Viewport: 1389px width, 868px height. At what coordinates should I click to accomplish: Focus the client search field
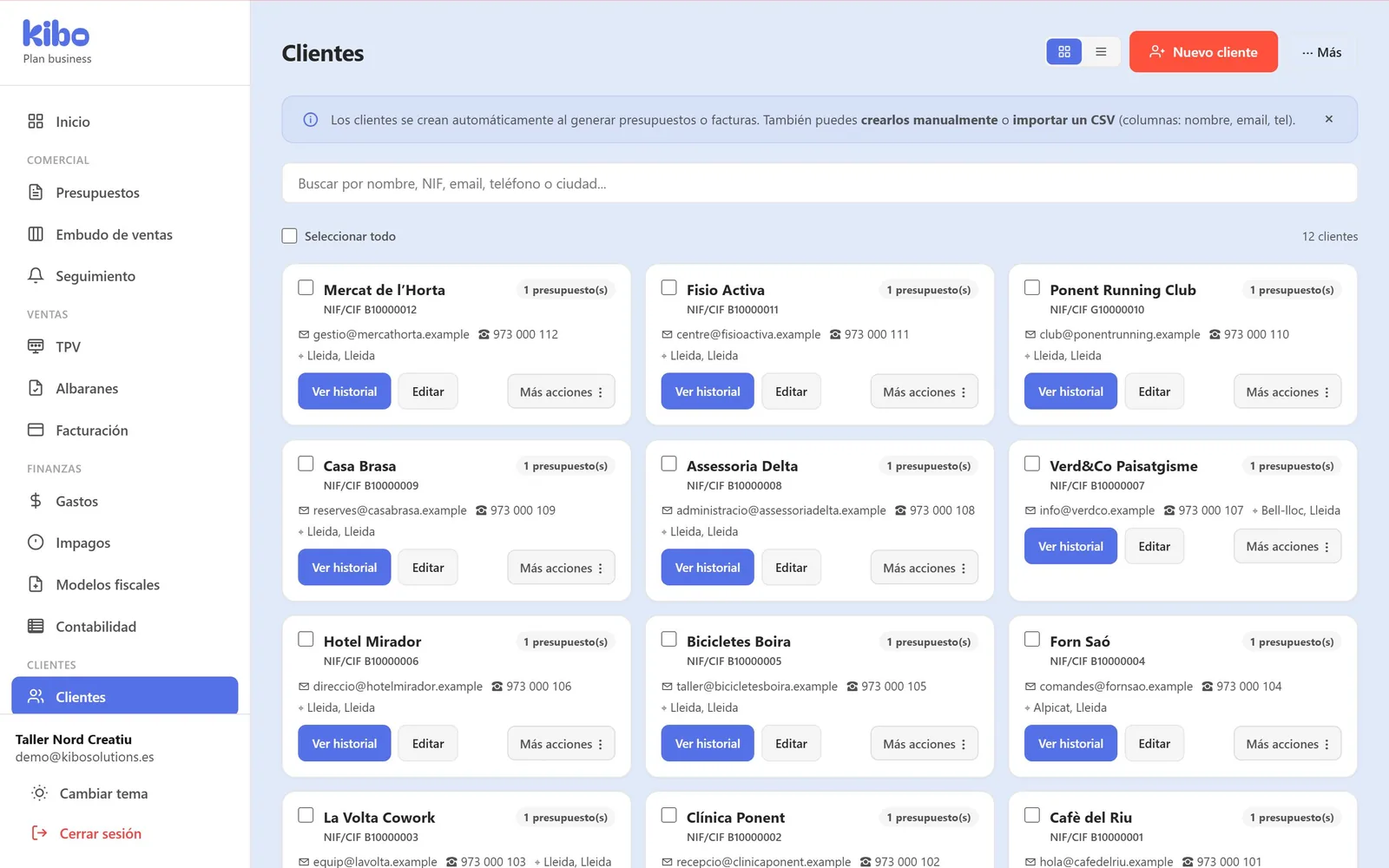click(x=820, y=183)
